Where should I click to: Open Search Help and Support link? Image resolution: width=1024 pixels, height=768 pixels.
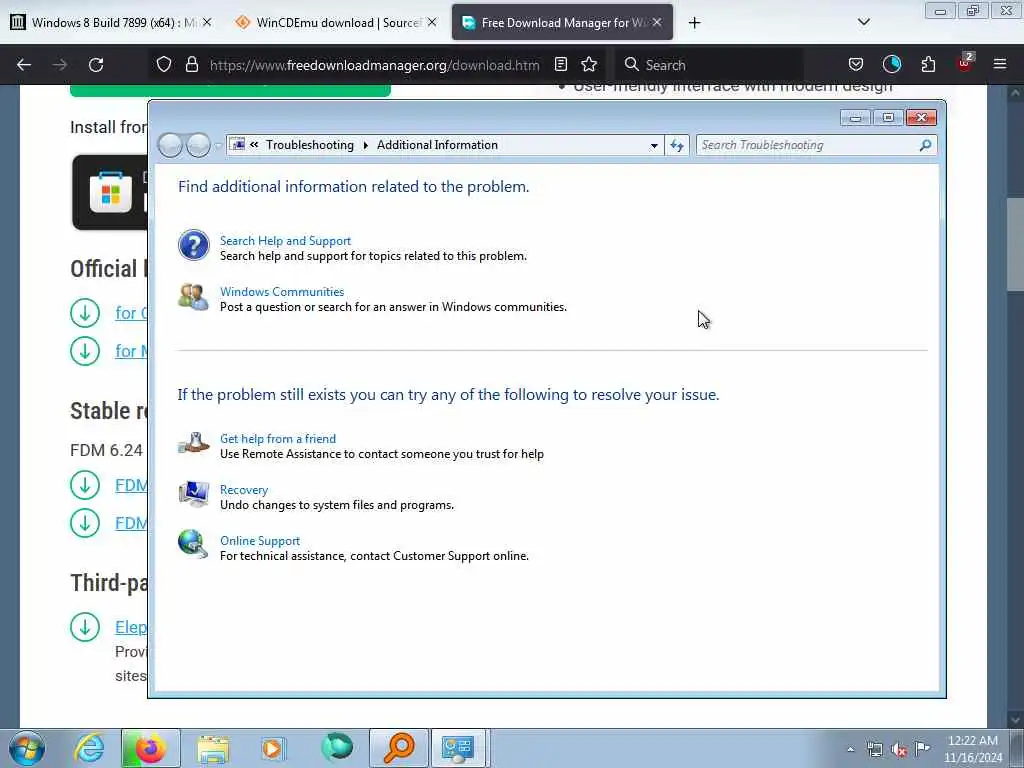click(285, 241)
